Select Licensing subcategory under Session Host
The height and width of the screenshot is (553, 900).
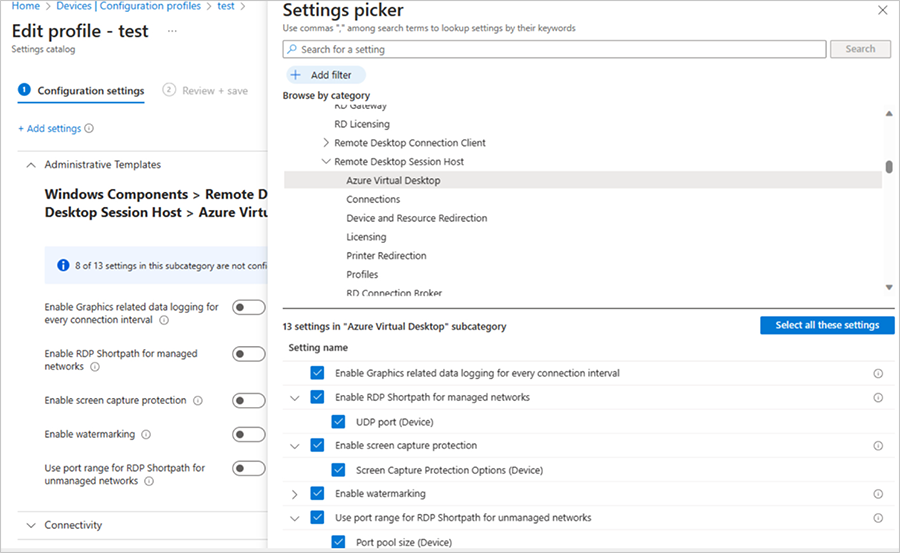tap(366, 237)
